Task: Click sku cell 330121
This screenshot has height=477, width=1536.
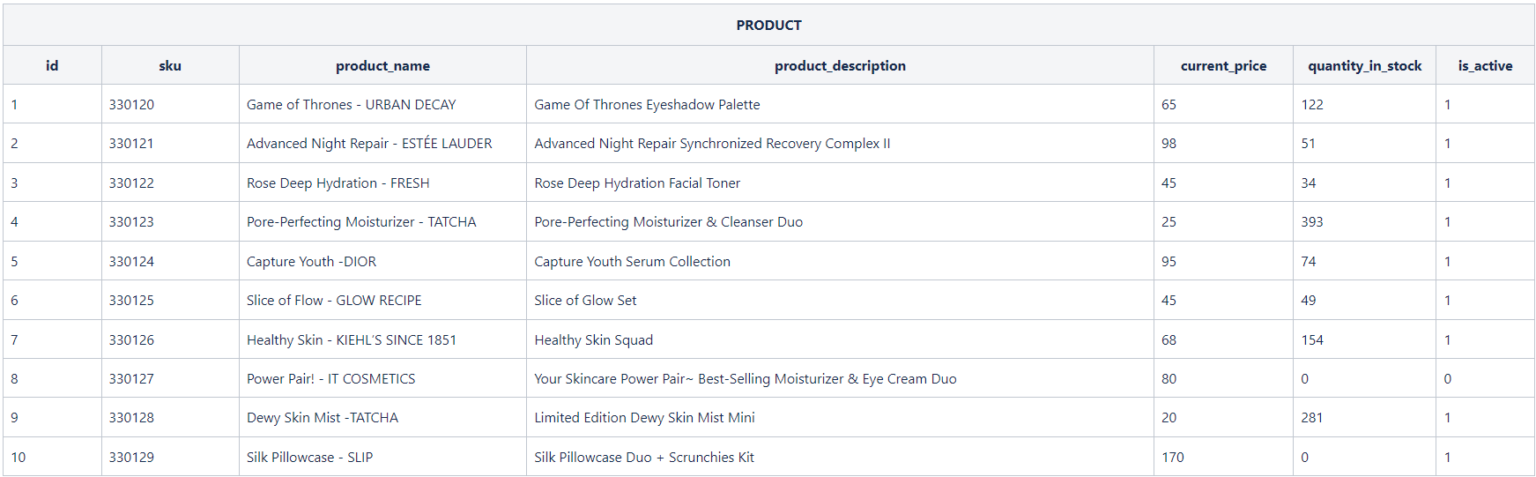Action: [132, 143]
